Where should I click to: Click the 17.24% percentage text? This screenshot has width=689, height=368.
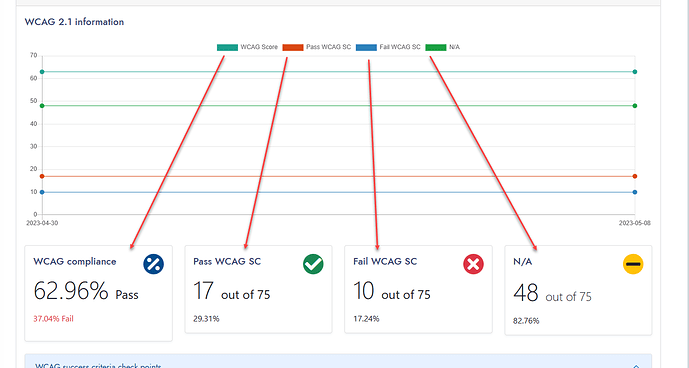tap(366, 319)
